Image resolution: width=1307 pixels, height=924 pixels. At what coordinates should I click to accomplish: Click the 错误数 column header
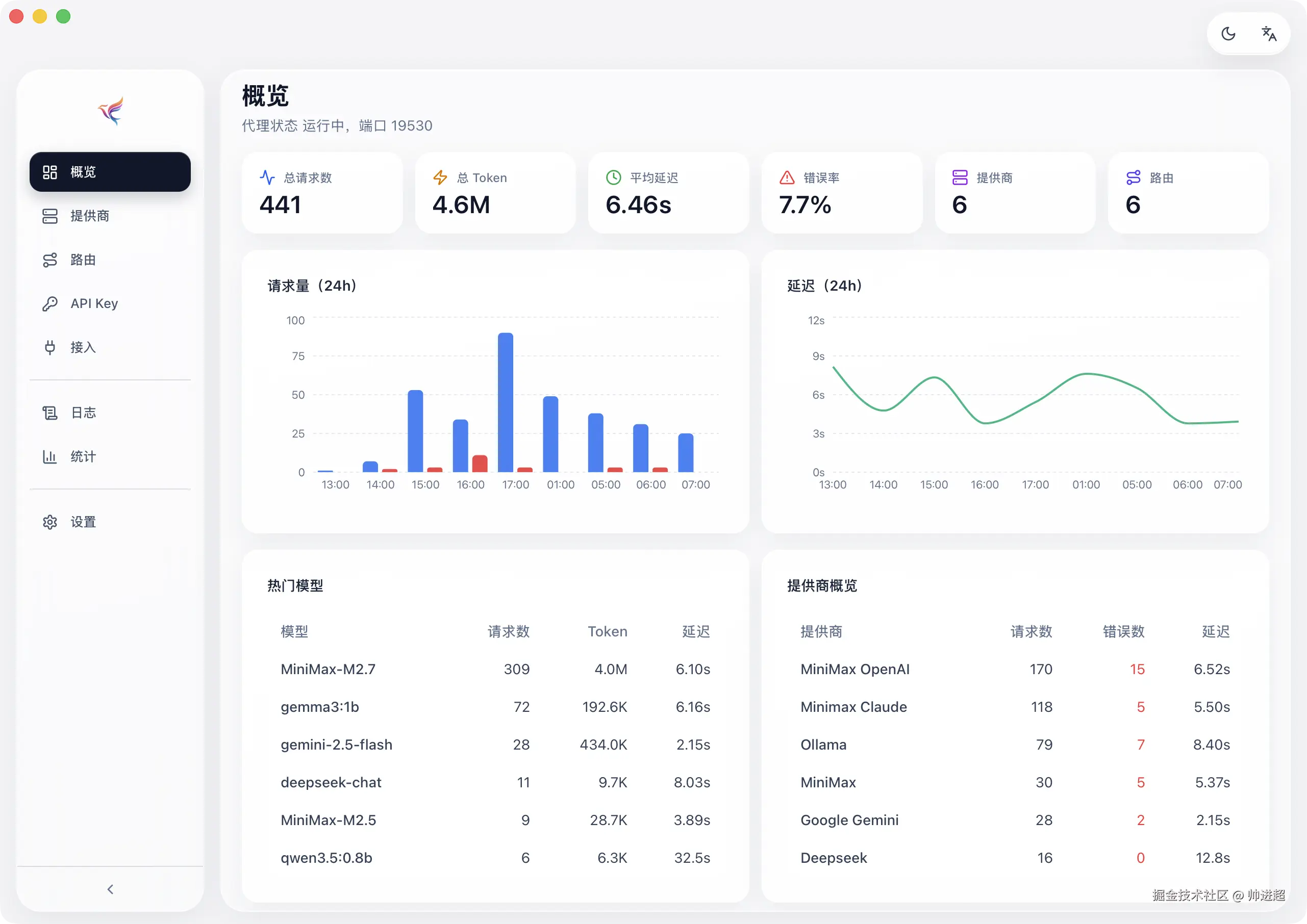[1123, 631]
